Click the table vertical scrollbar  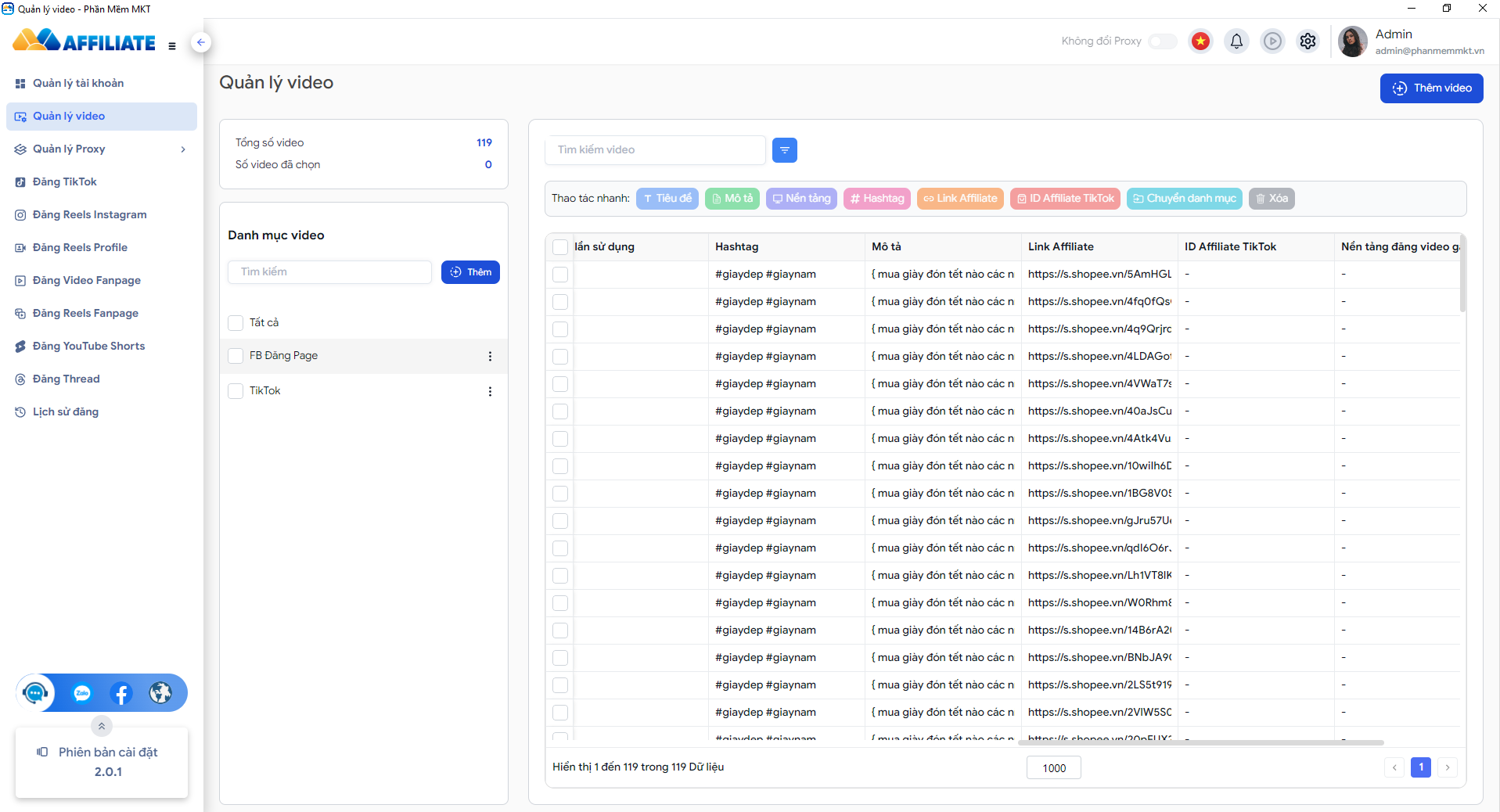tap(1462, 274)
